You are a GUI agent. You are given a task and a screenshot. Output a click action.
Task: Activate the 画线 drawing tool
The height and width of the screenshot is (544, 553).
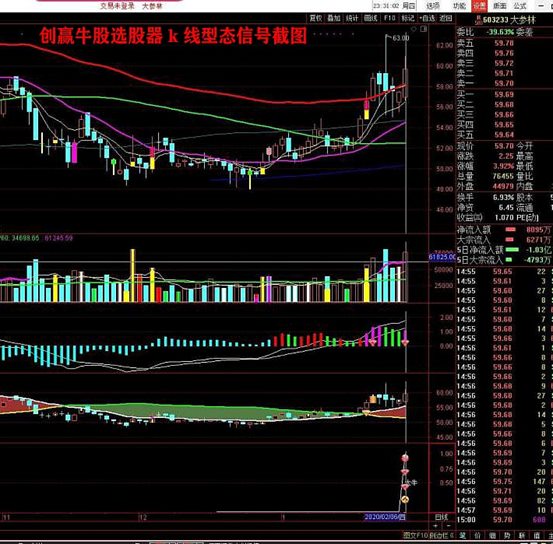[370, 18]
